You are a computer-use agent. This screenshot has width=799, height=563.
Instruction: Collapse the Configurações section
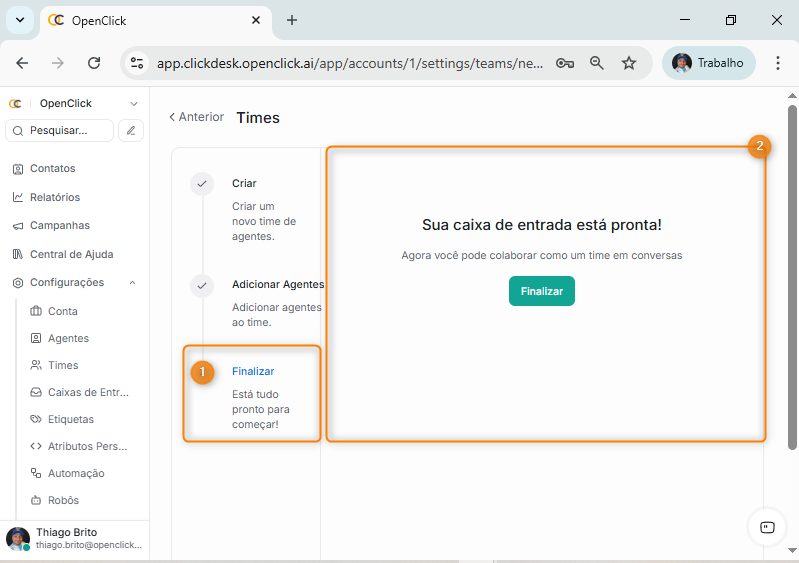(133, 283)
